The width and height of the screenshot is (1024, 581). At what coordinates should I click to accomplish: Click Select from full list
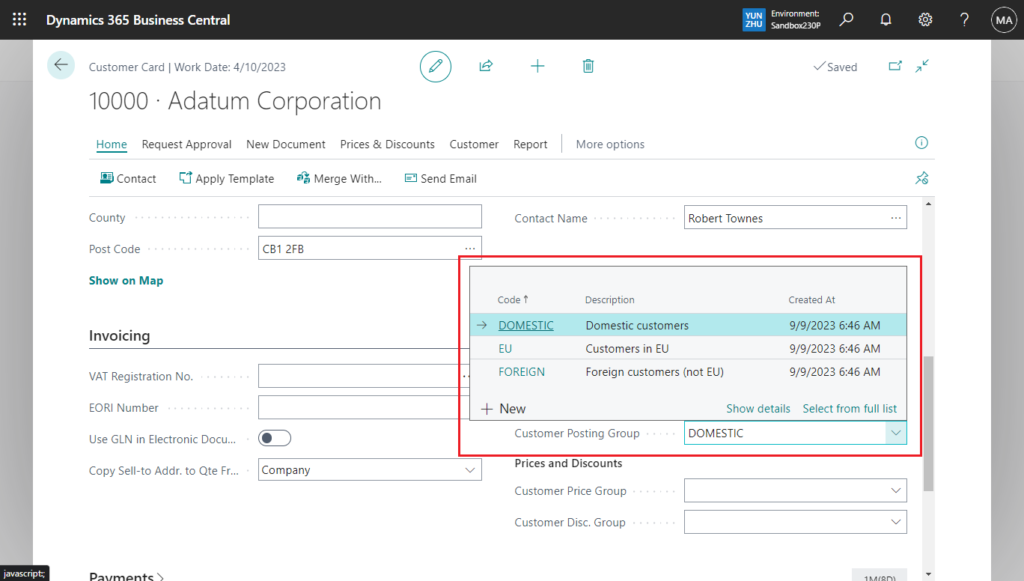click(850, 409)
